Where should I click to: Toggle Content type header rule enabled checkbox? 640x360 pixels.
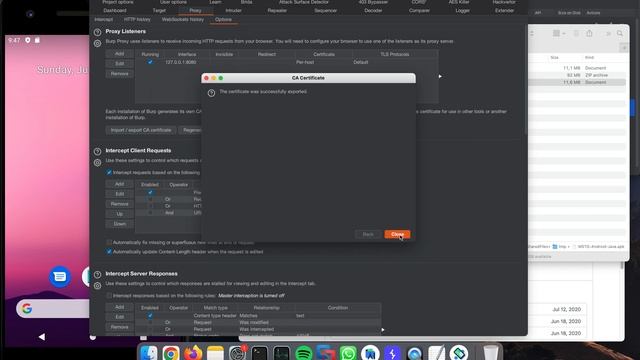coord(150,316)
